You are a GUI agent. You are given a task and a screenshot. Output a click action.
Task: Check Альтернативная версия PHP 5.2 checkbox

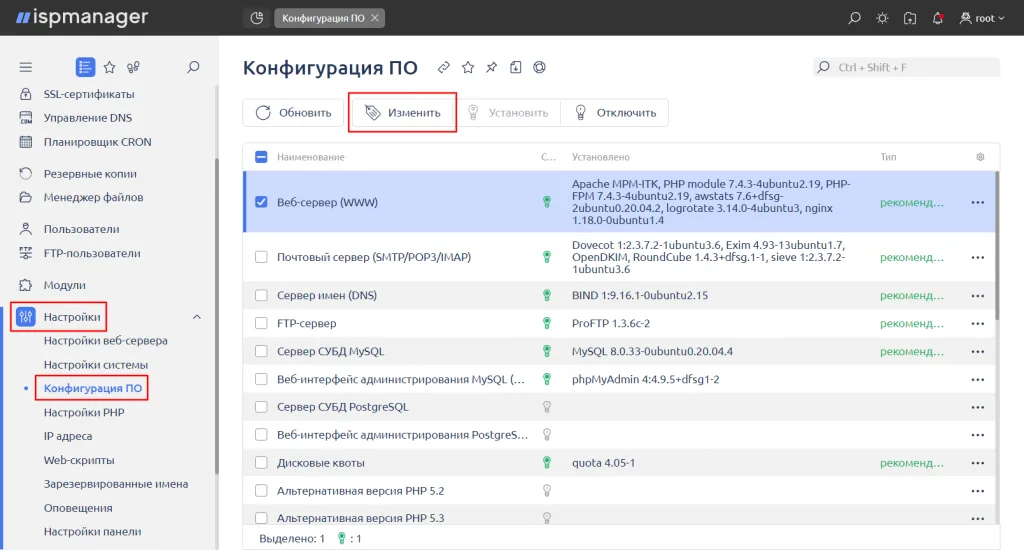point(261,491)
